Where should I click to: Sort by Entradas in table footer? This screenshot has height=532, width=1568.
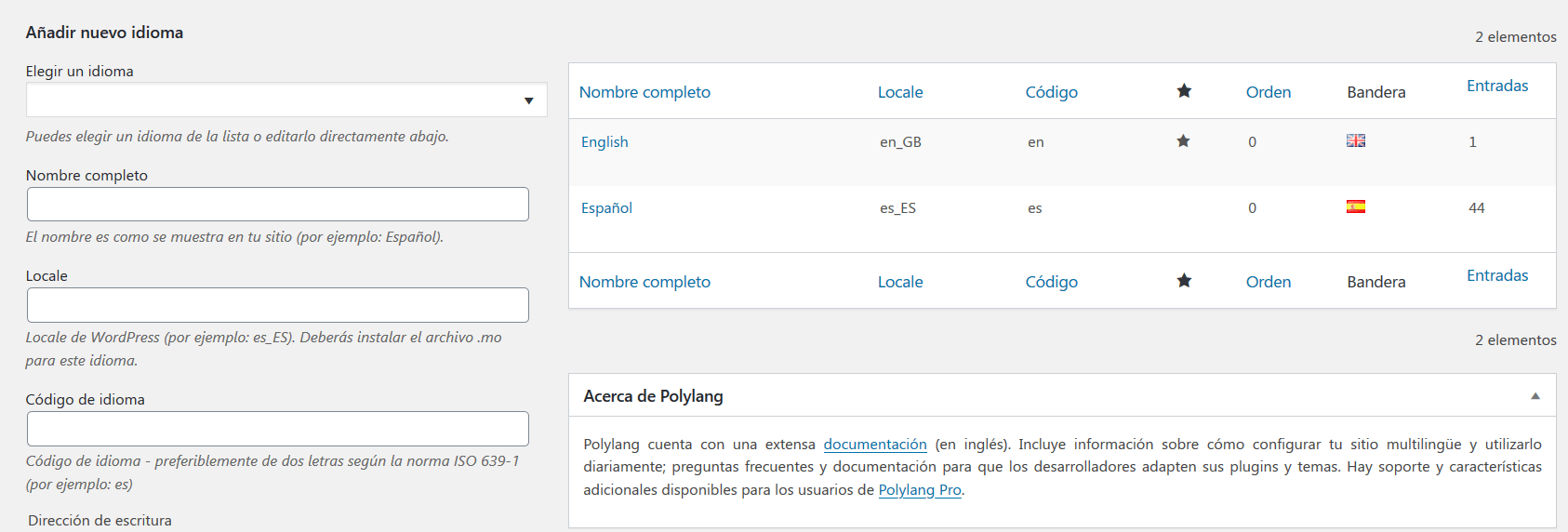pos(1497,275)
